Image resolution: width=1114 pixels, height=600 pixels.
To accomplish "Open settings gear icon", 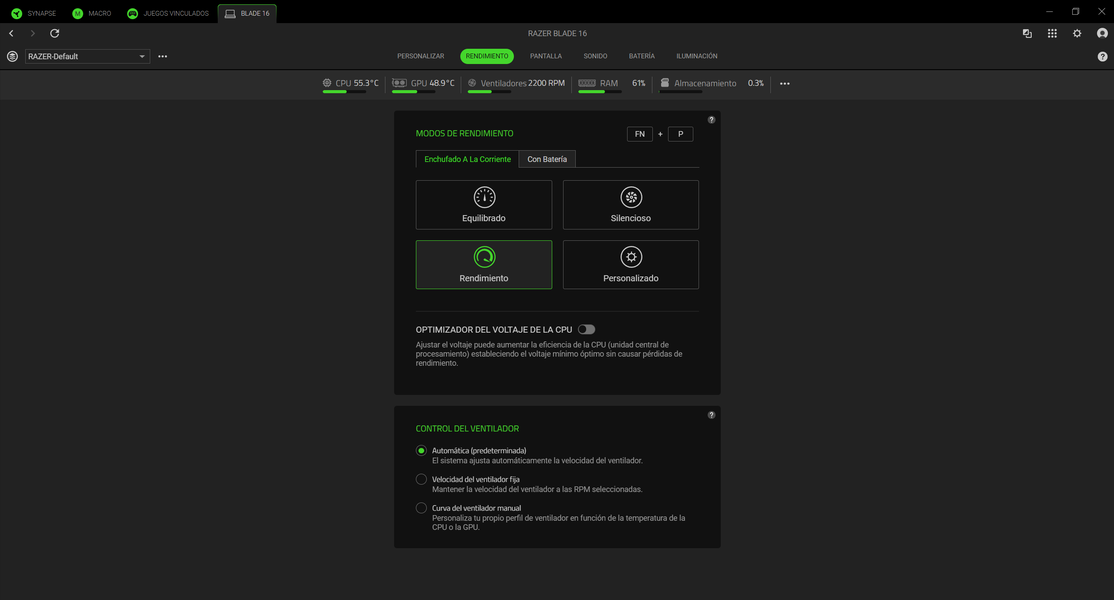I will coord(1077,33).
